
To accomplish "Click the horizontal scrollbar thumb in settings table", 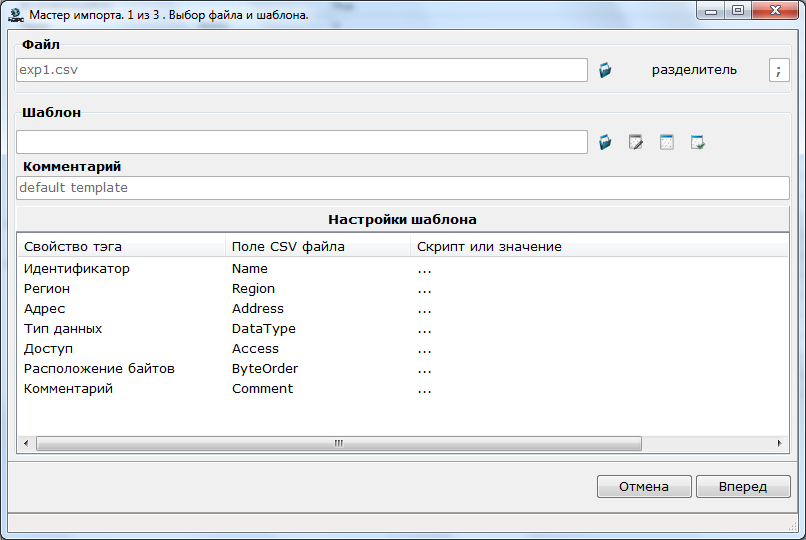I will coord(339,443).
